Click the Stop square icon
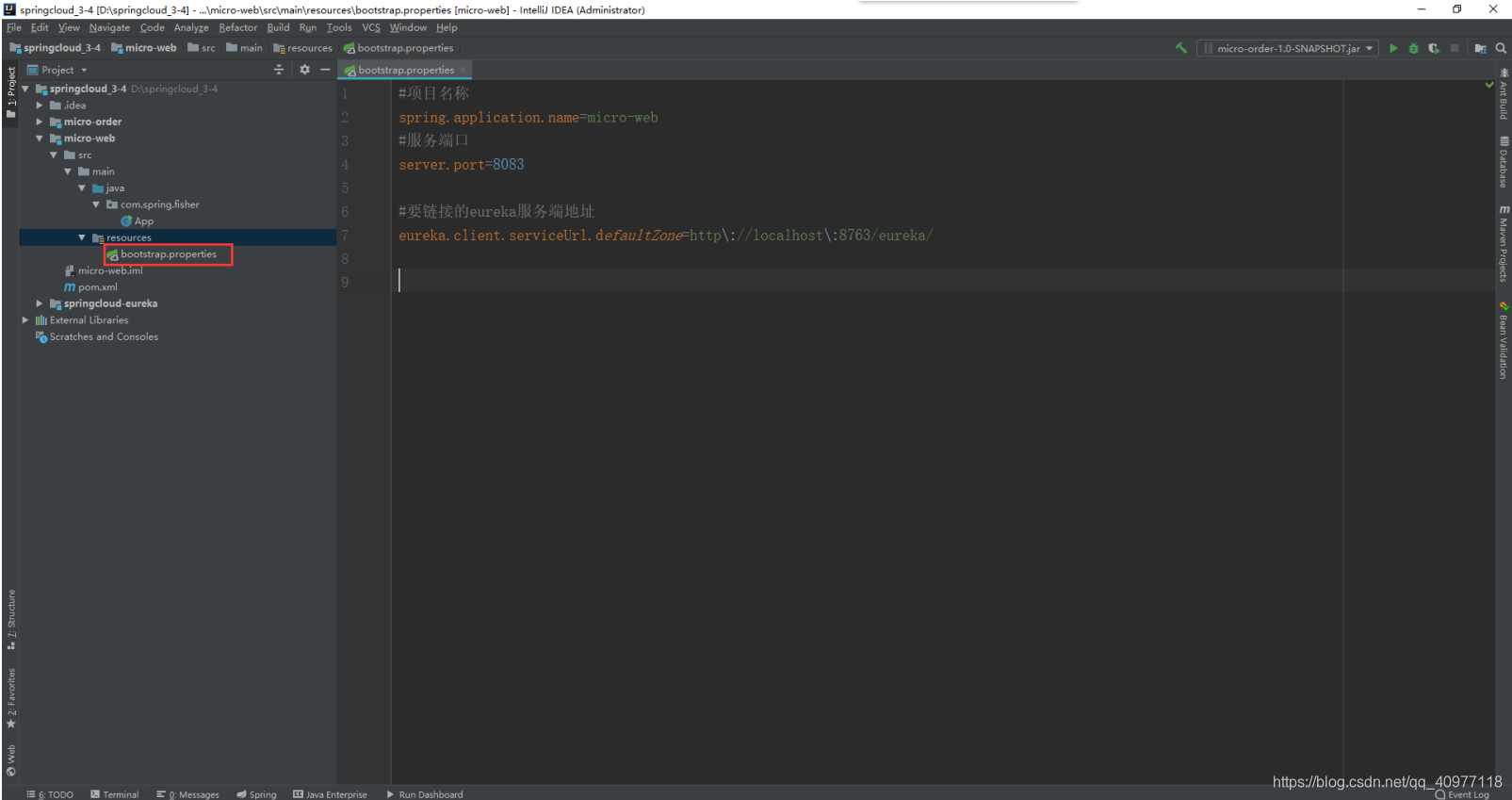 pos(1455,48)
